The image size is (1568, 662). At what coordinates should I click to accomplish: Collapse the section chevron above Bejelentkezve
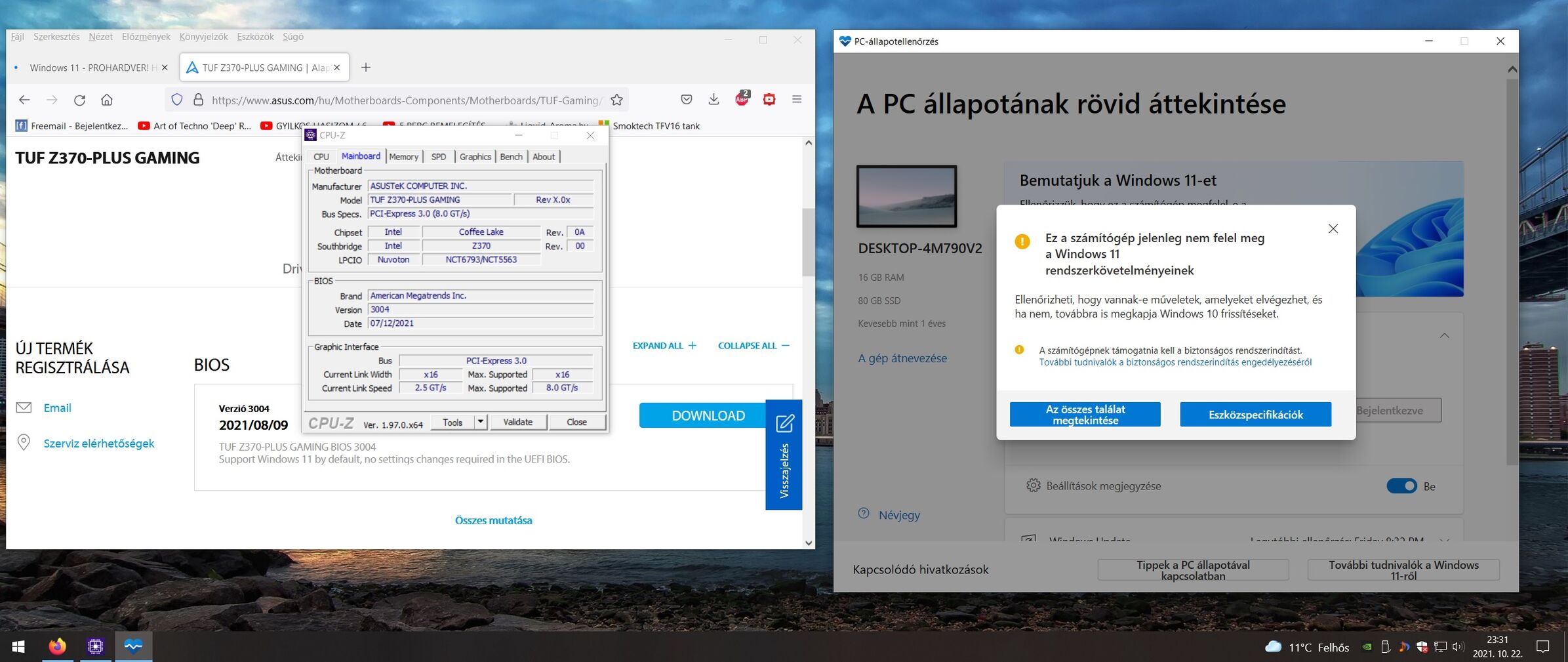point(1444,335)
